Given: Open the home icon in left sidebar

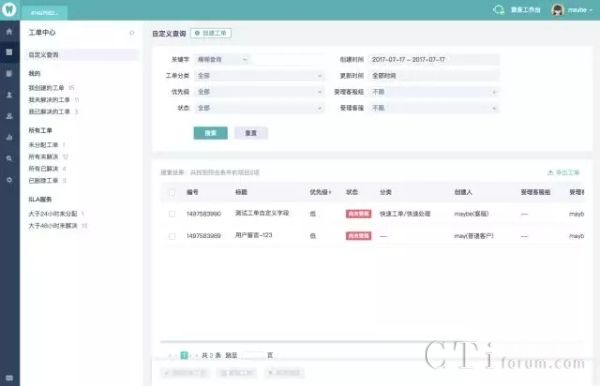Looking at the screenshot, I should 9,32.
